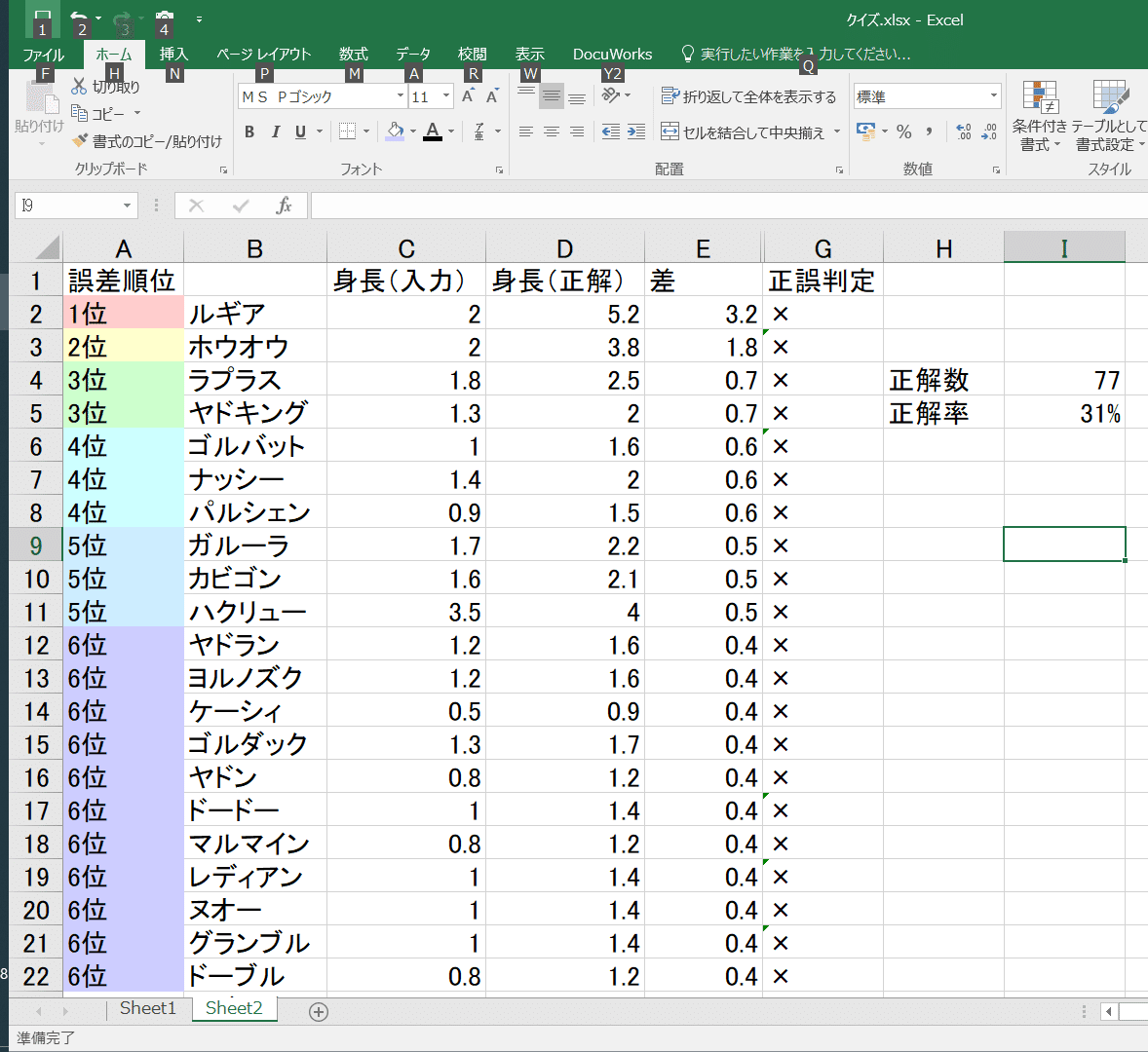Screen dimensions: 1148x1052
Task: Toggle Italic formatting
Action: point(275,131)
